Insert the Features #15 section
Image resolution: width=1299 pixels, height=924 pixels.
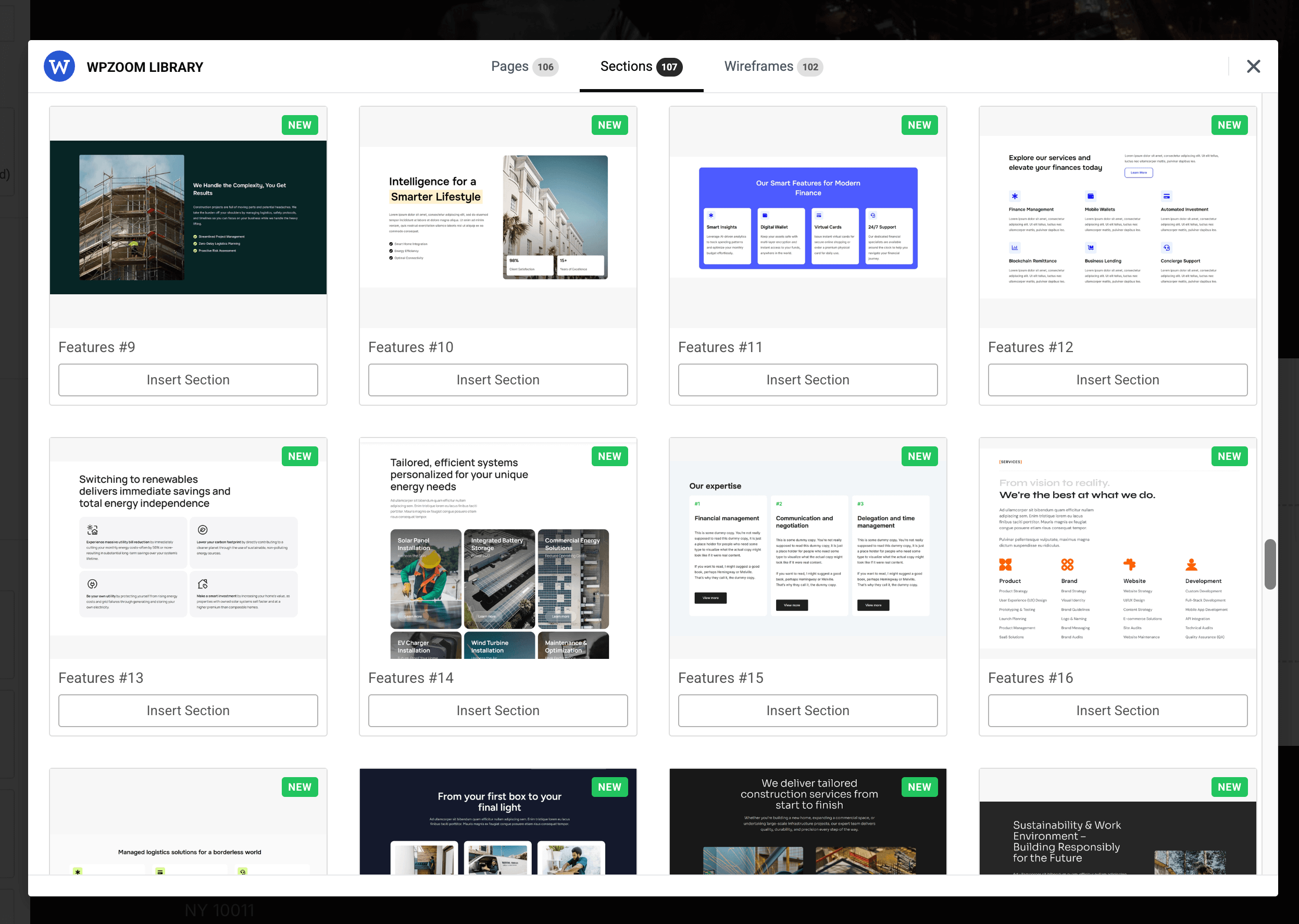[807, 710]
